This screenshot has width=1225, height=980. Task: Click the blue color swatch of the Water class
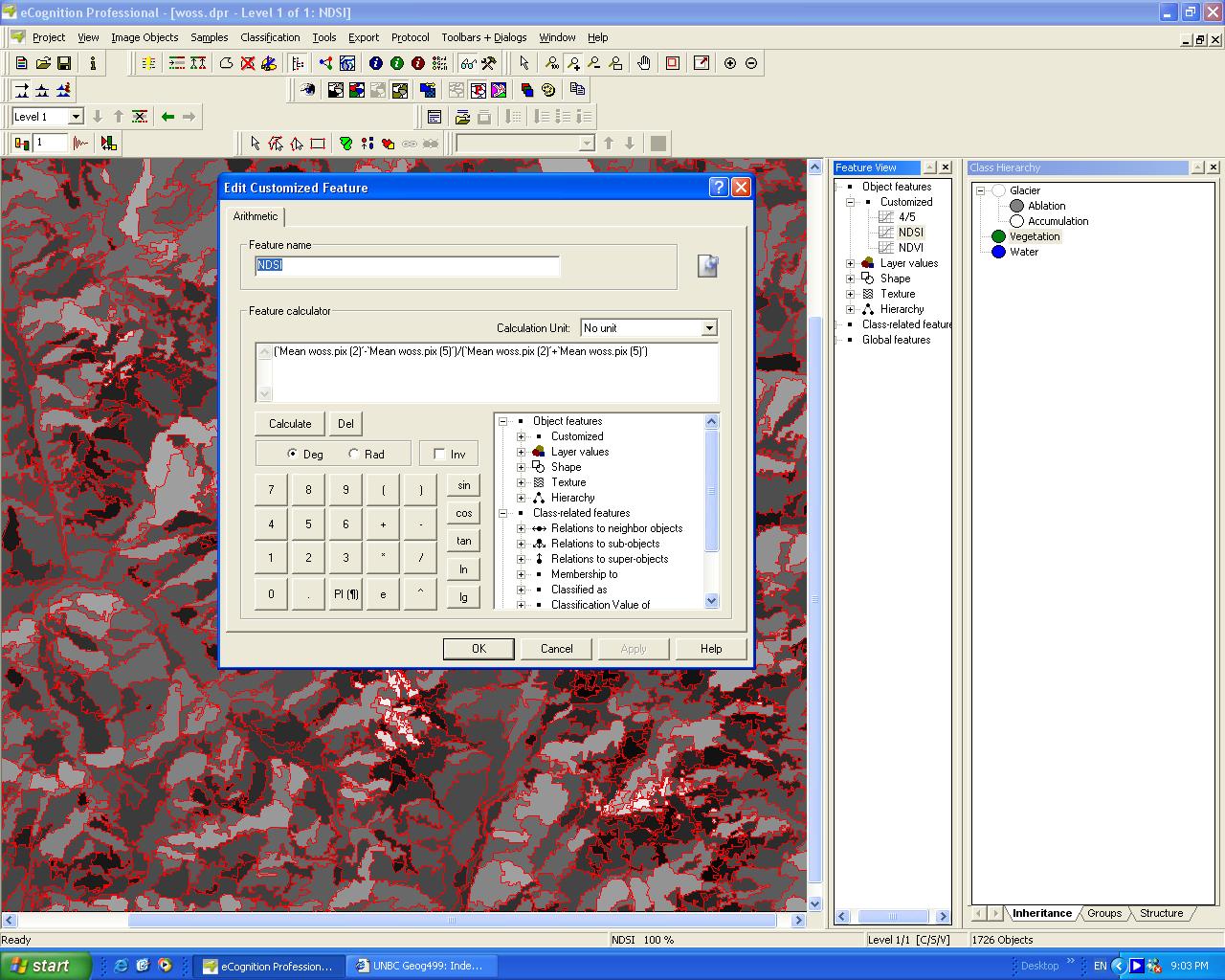(998, 252)
